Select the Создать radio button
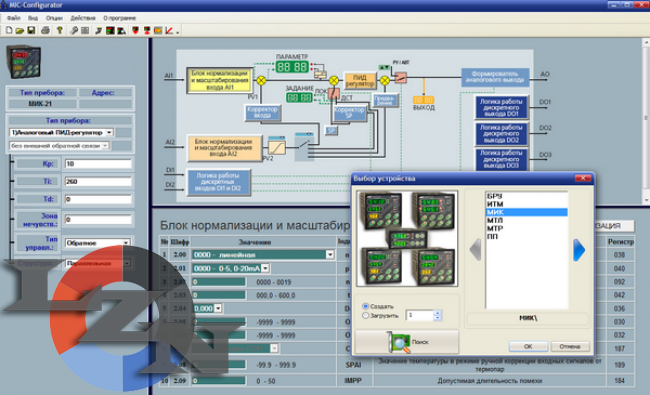Viewport: 650px width, 395px height. click(x=365, y=306)
